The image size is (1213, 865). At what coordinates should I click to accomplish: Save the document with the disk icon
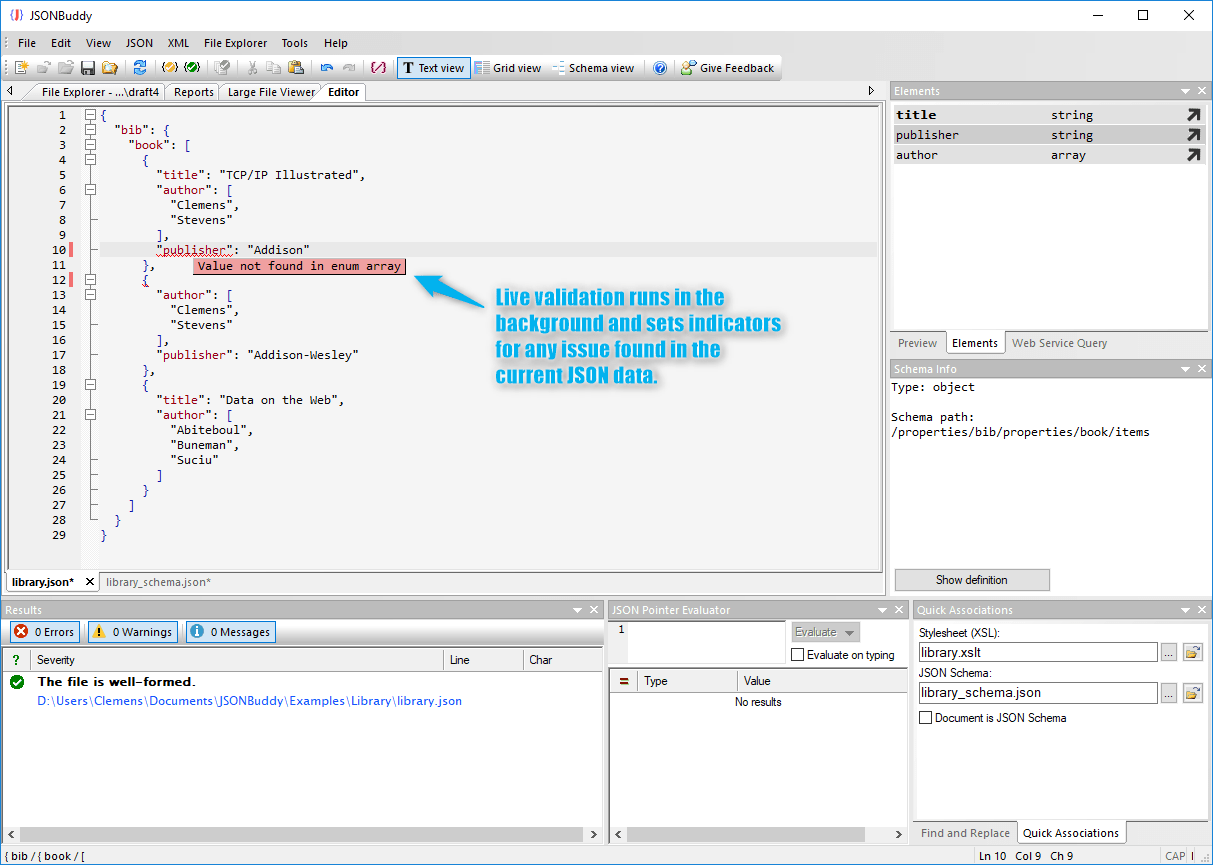point(88,68)
